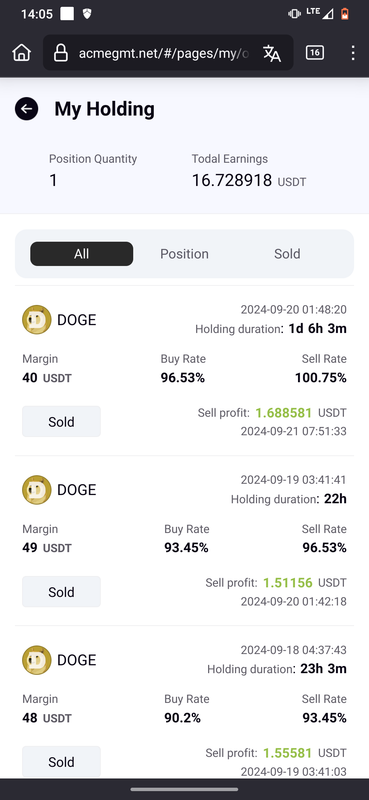Tap the DOGE coin icon in third entry

click(37, 660)
